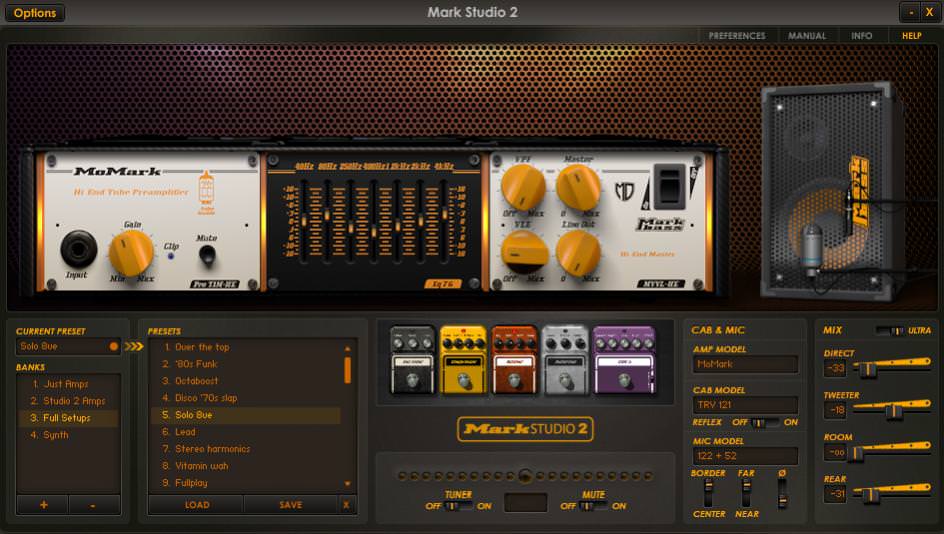Click the red-orange stompbox pedal's footswitch
This screenshot has height=534, width=944.
514,380
